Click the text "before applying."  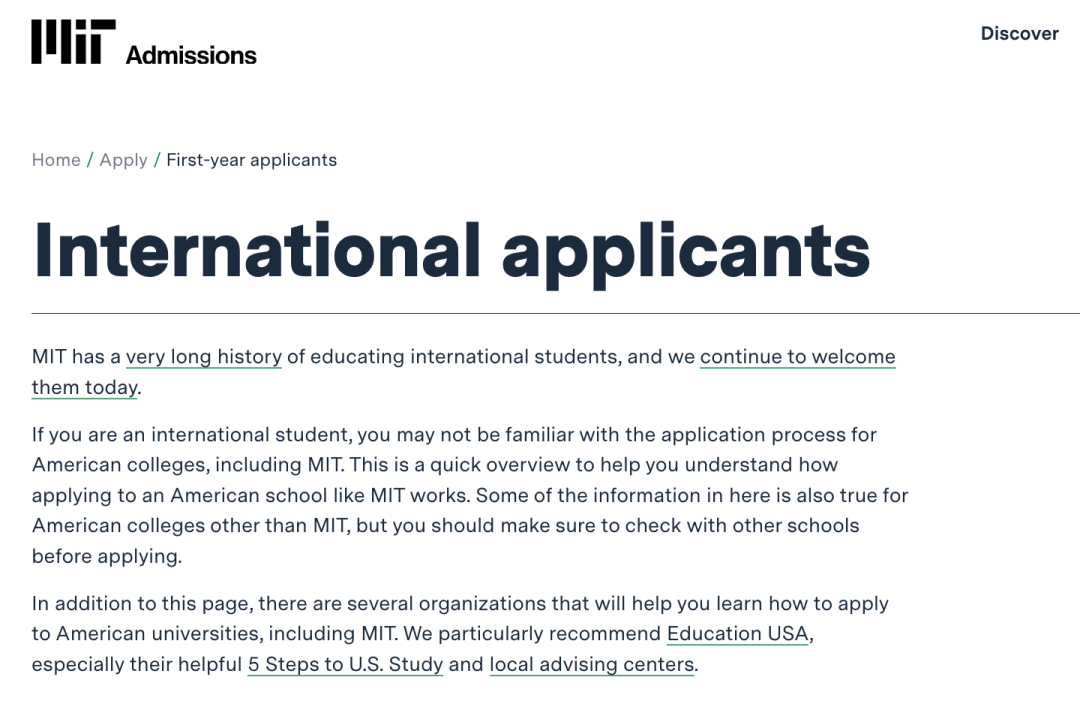107,557
